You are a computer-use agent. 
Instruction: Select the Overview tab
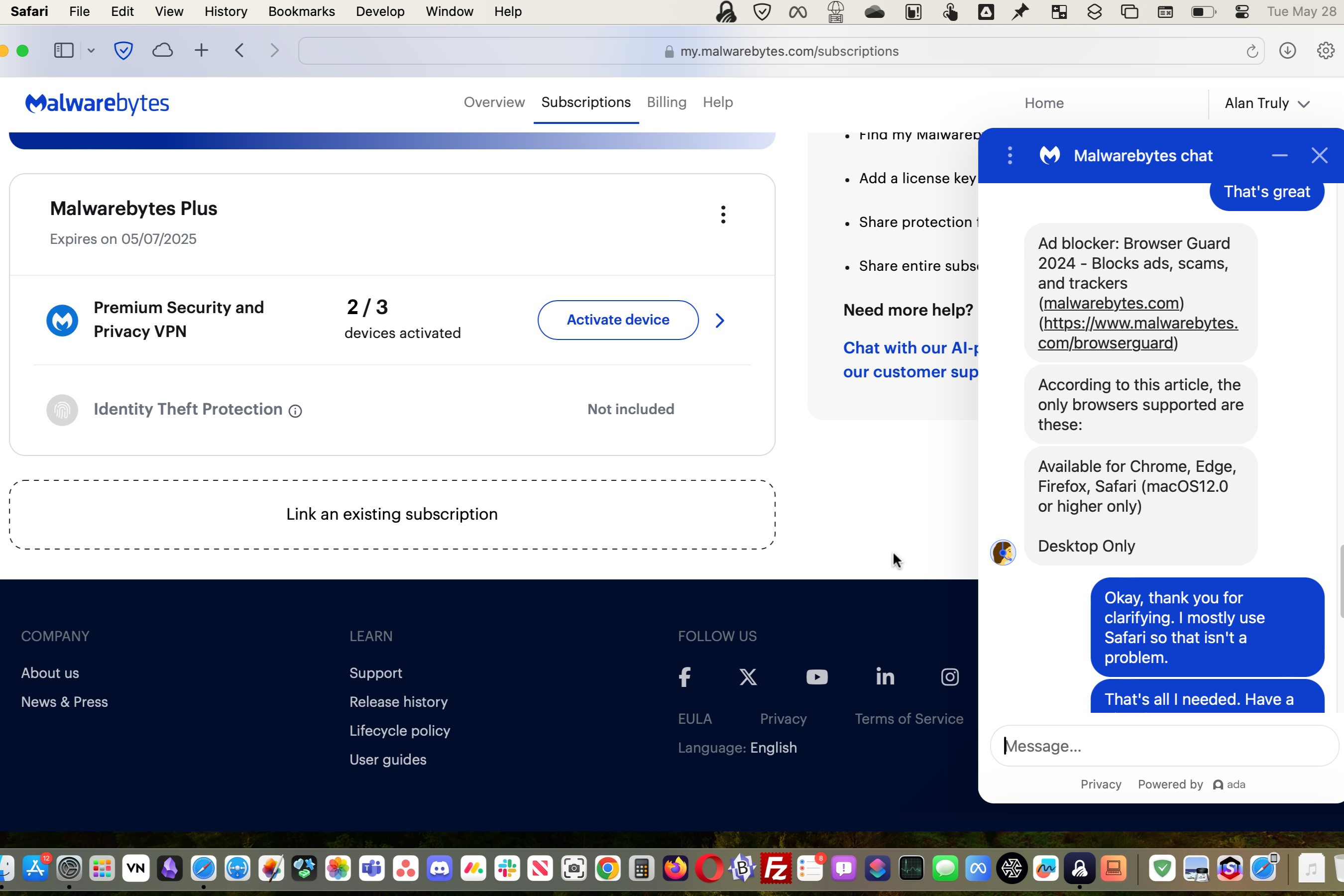coord(493,102)
